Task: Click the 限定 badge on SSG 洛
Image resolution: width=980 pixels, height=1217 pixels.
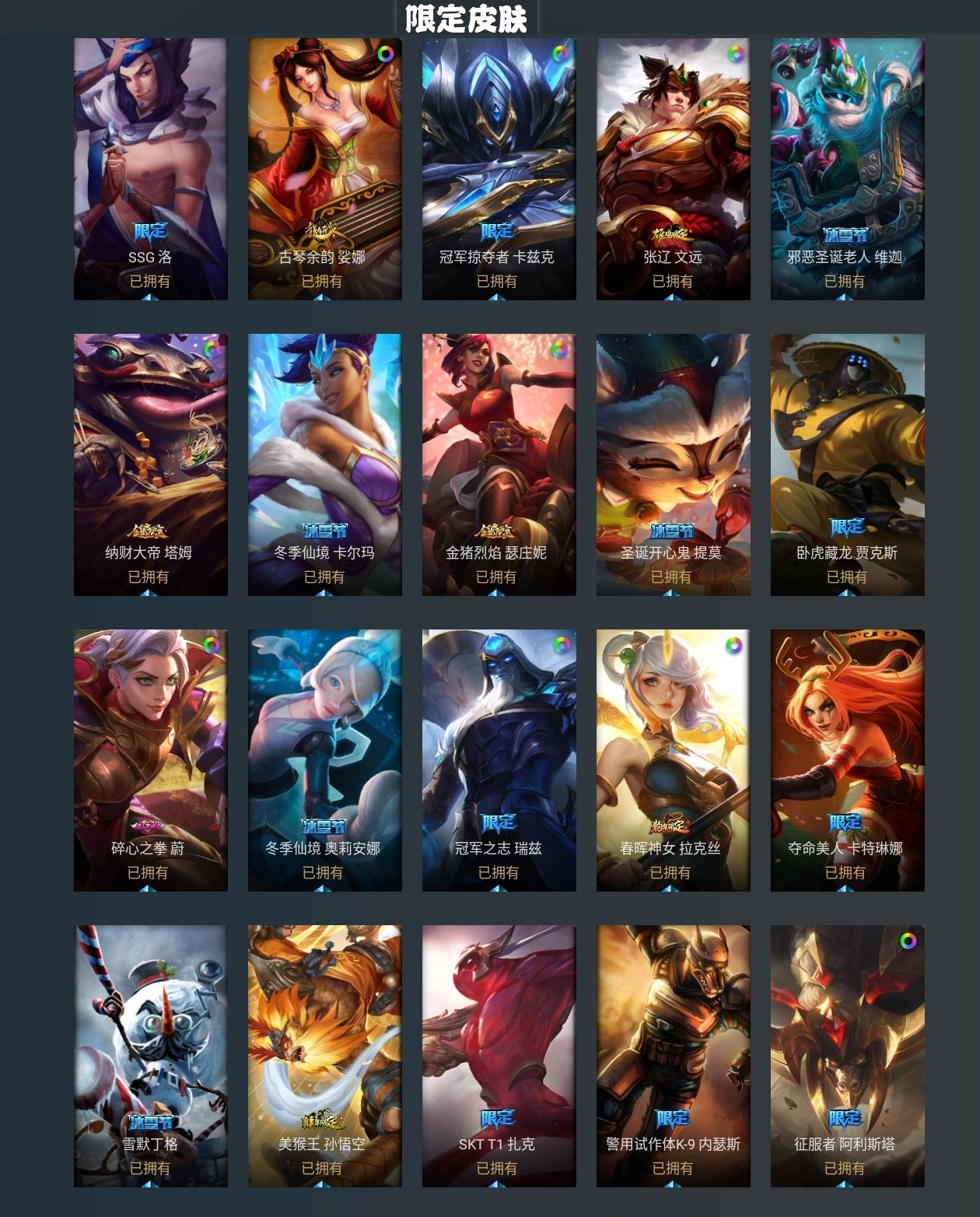Action: tap(150, 231)
